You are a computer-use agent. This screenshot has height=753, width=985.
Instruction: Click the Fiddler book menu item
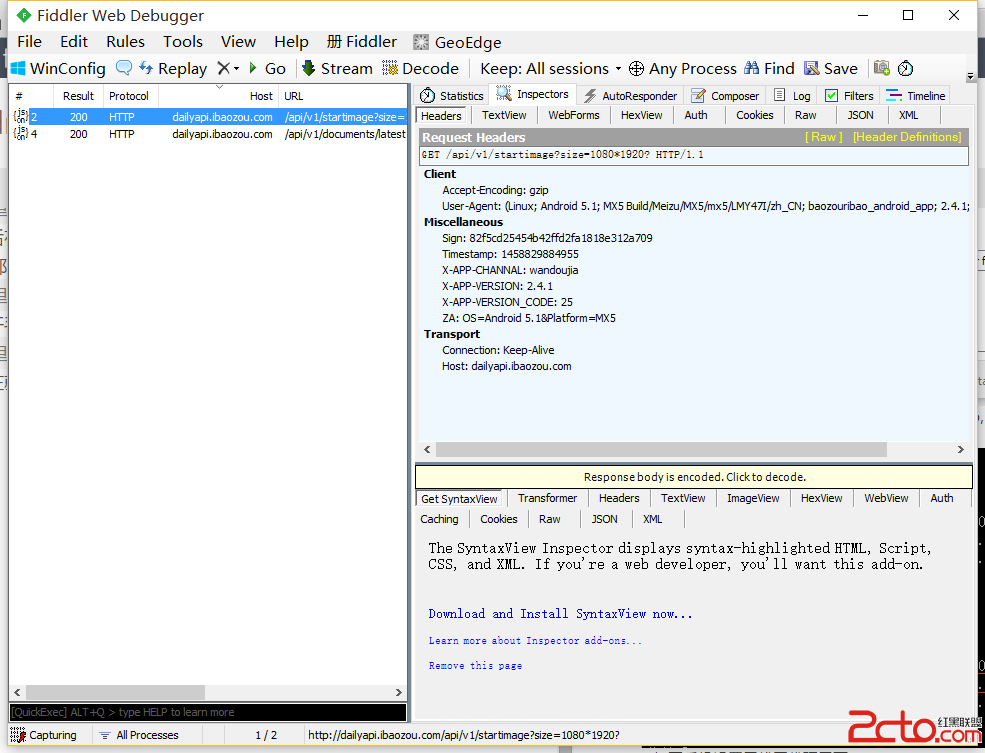[362, 42]
